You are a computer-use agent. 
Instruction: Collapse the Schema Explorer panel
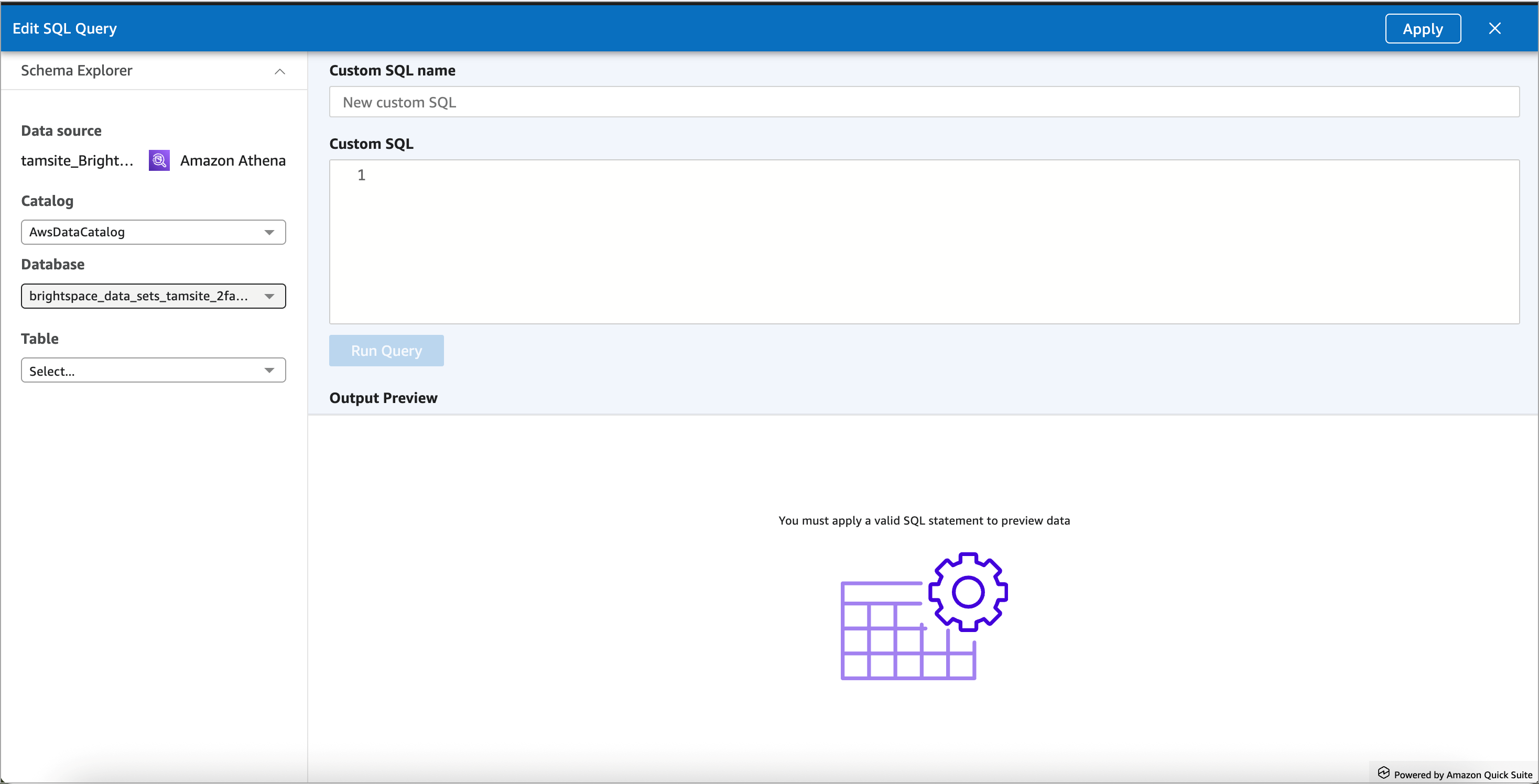279,71
